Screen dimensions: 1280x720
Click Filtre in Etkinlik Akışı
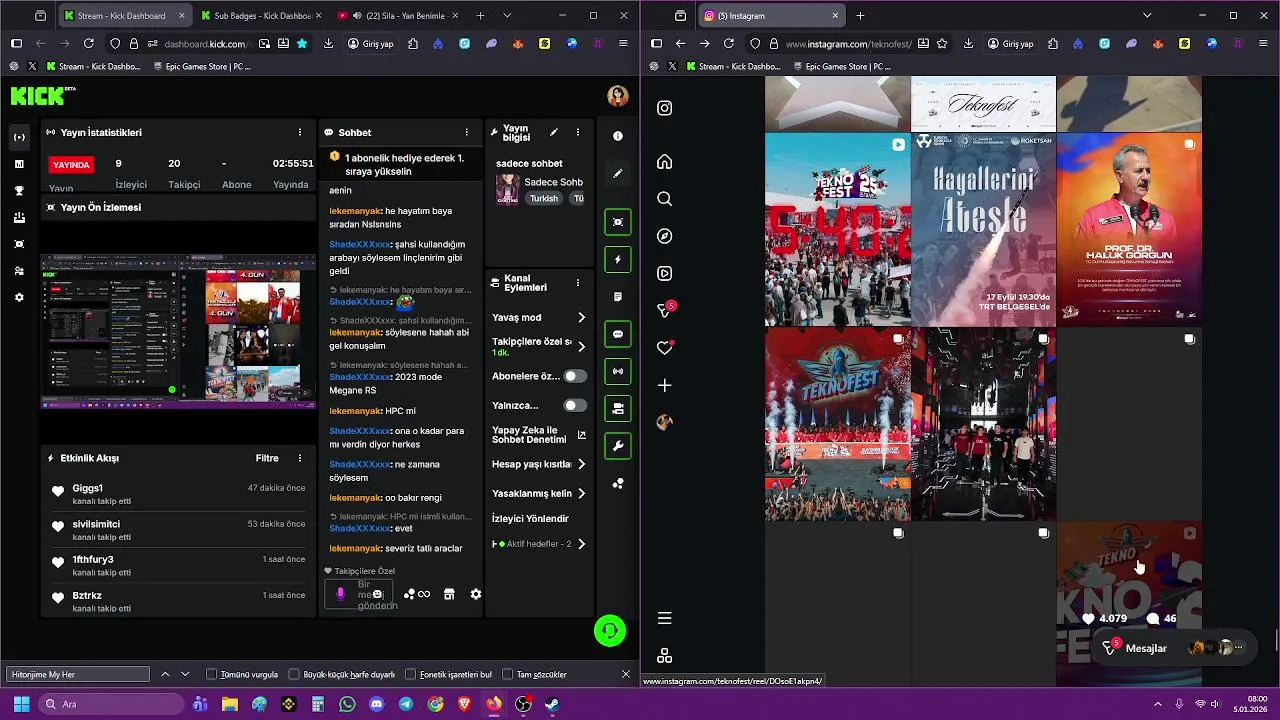click(267, 458)
